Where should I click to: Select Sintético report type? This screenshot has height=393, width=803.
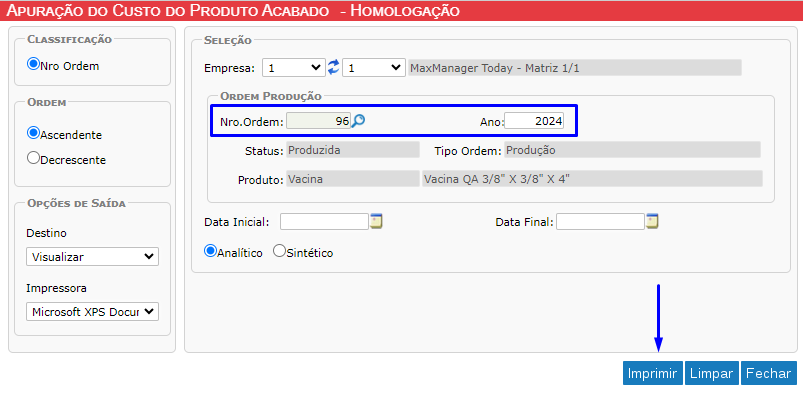click(x=279, y=251)
